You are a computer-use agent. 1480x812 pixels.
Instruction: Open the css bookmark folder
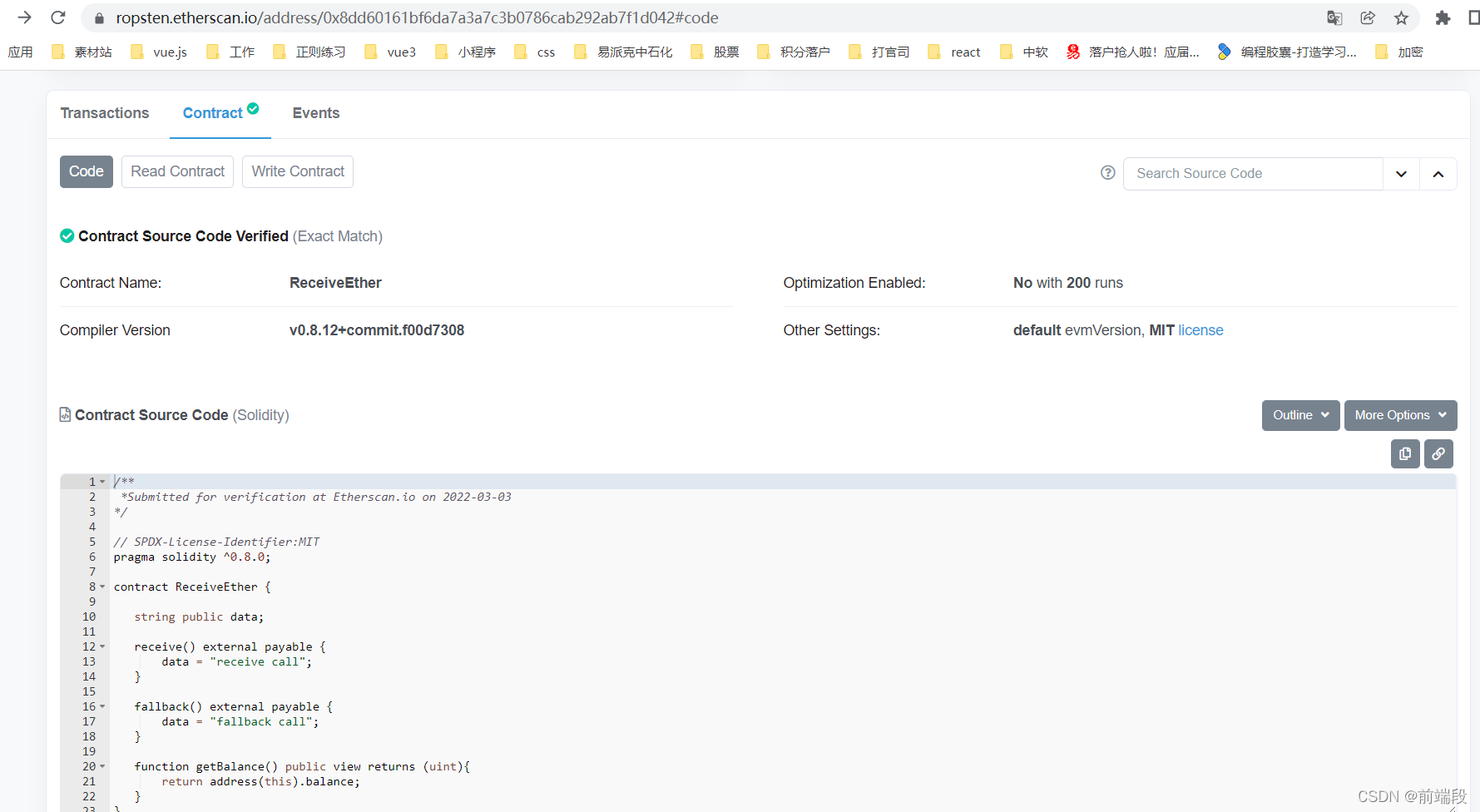tap(534, 52)
